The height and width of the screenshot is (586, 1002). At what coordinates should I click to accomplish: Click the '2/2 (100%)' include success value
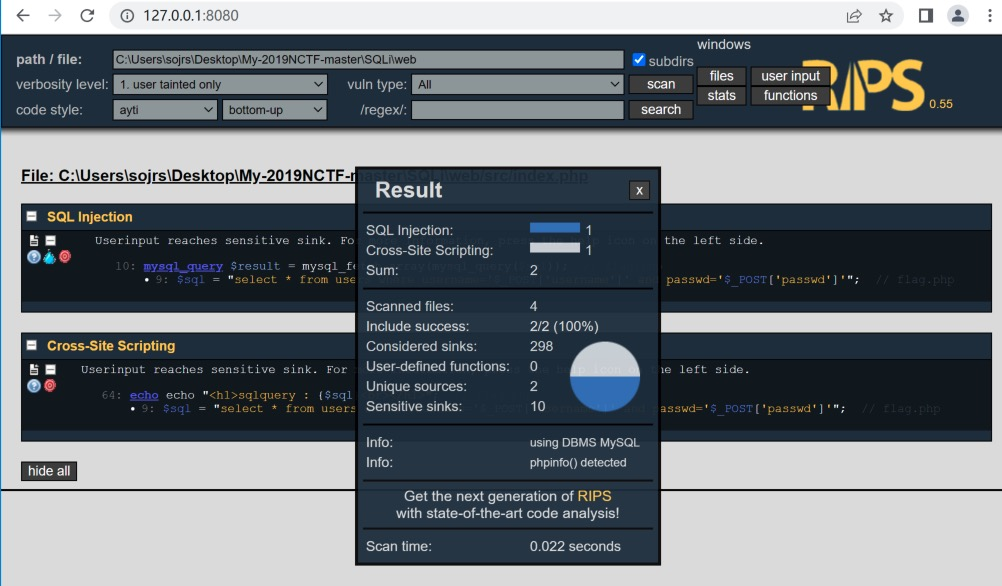(x=564, y=327)
